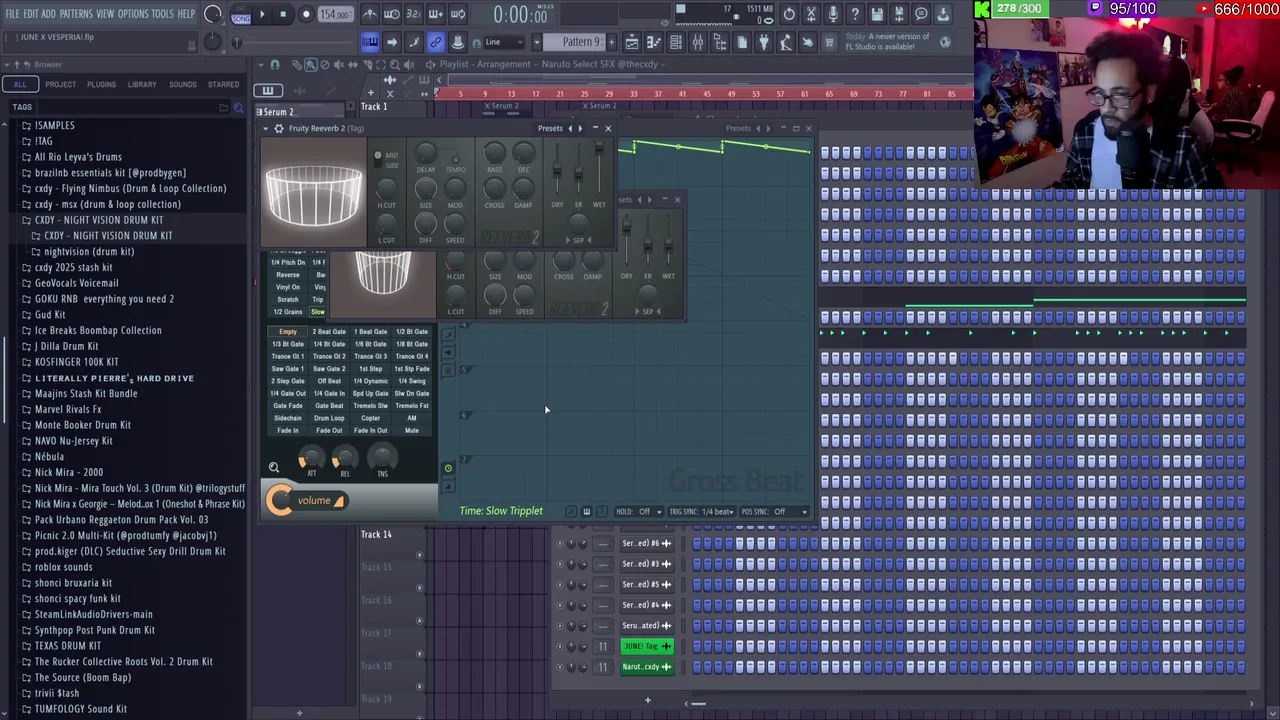
Task: Click the Gross Beat magnifier icon
Action: [274, 467]
